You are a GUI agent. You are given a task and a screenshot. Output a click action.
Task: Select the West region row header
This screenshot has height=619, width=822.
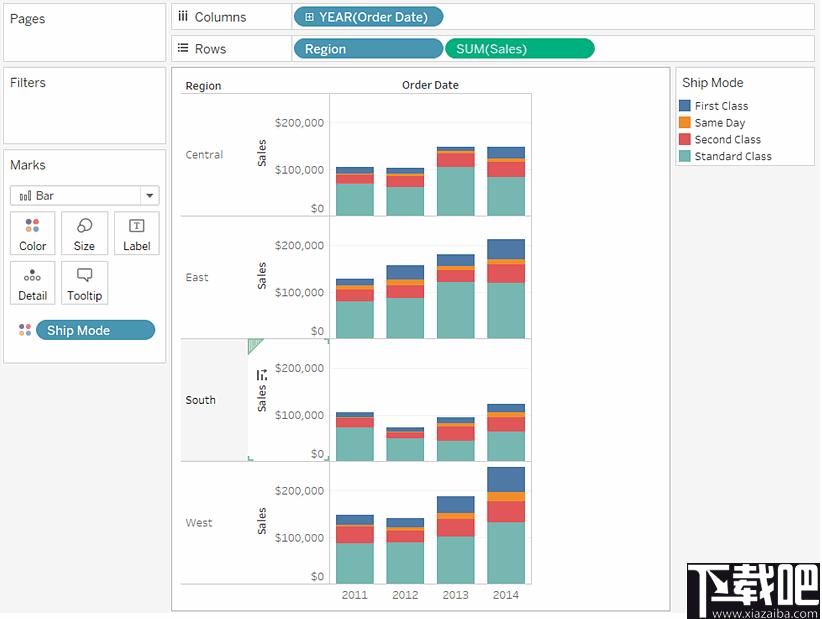coord(199,523)
